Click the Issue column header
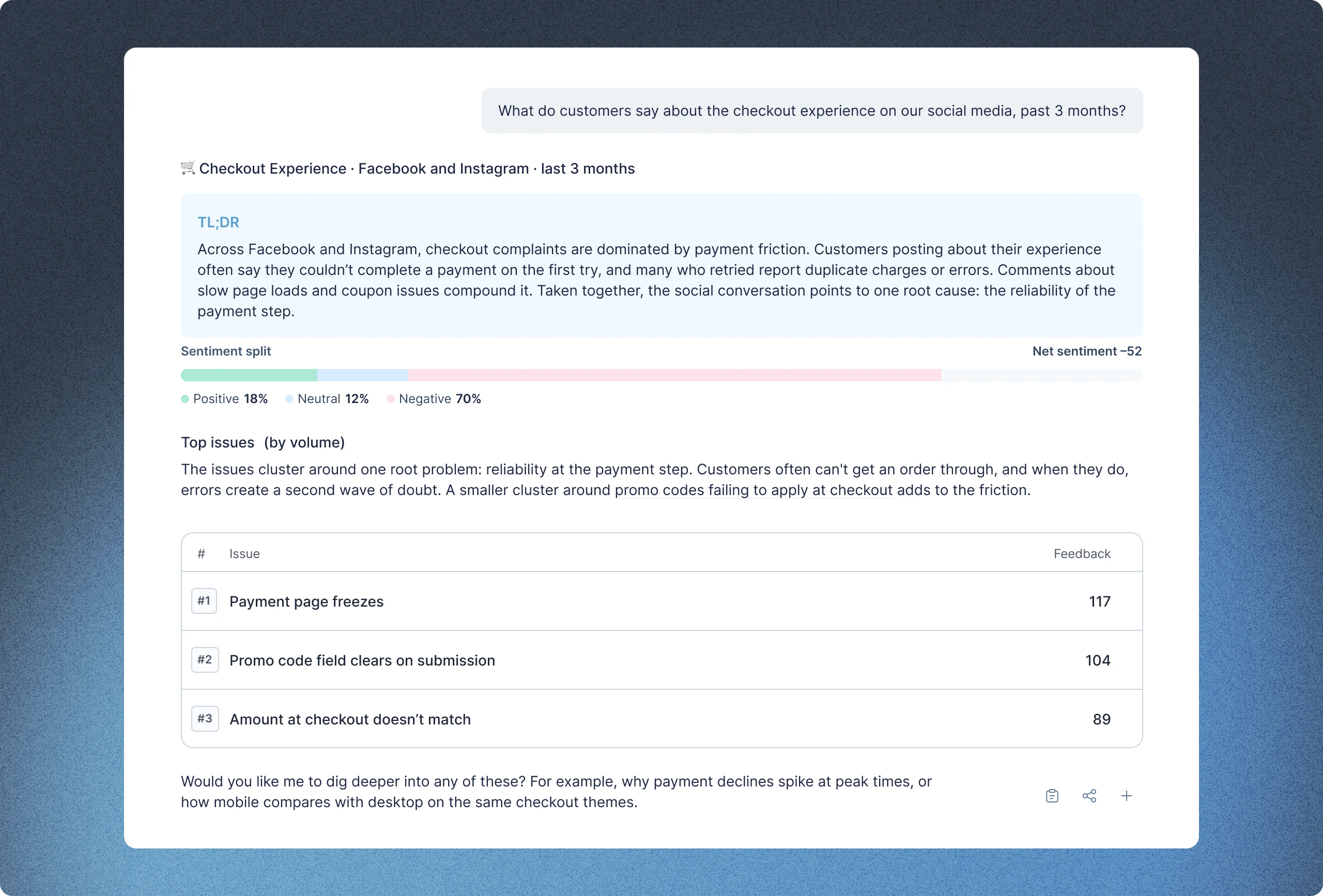Image resolution: width=1323 pixels, height=896 pixels. (244, 554)
